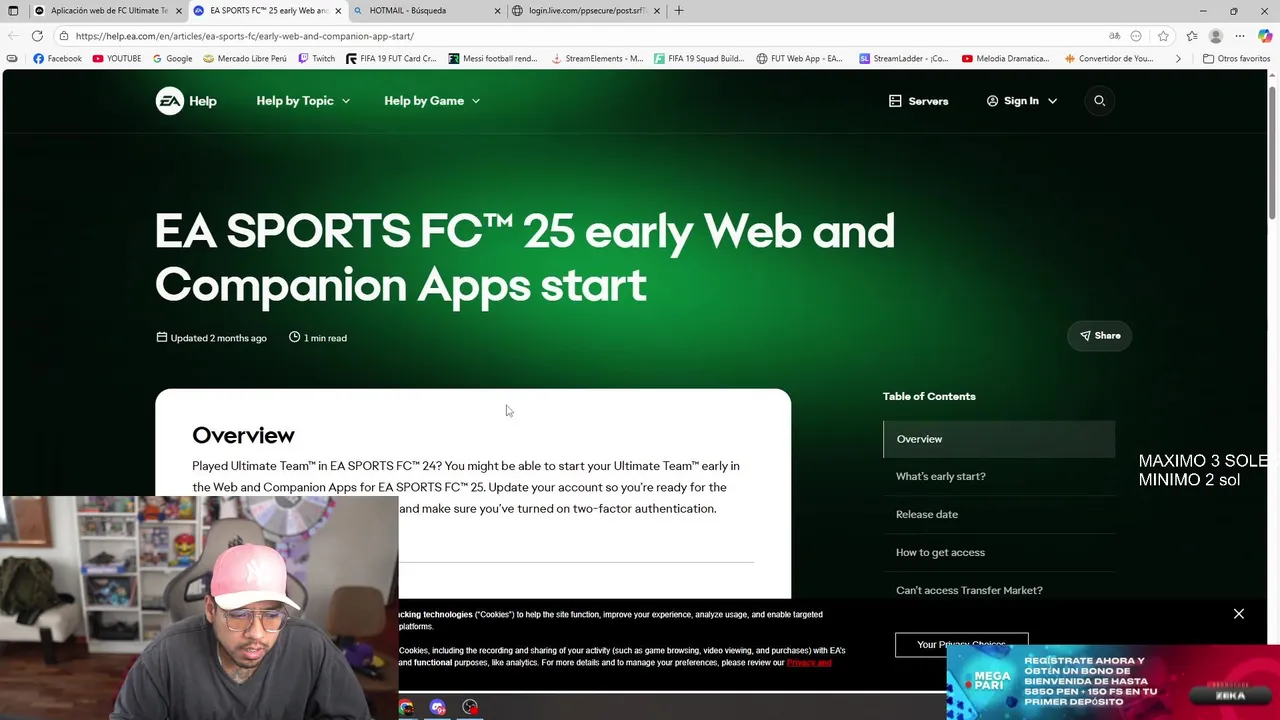The height and width of the screenshot is (720, 1280).
Task: Open the Twitch bookmark
Action: [317, 59]
